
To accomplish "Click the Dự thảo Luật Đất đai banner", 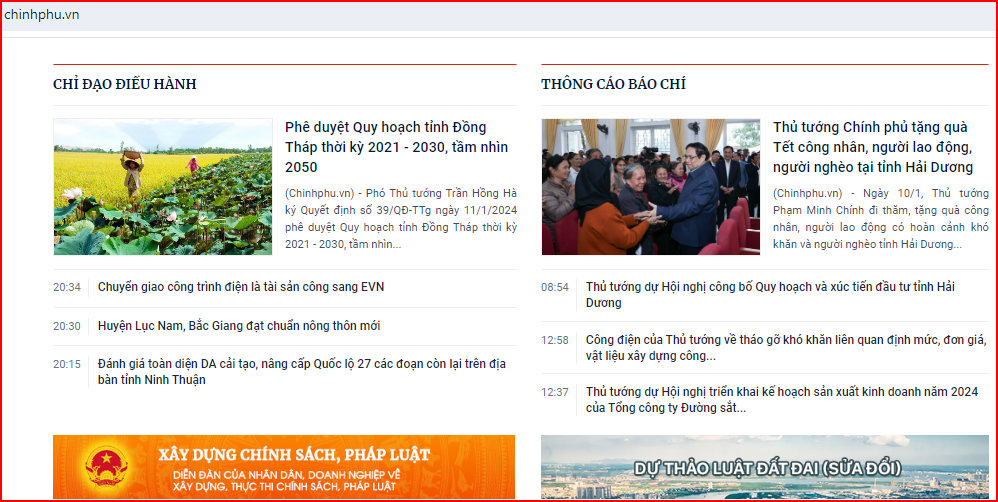I will (765, 467).
